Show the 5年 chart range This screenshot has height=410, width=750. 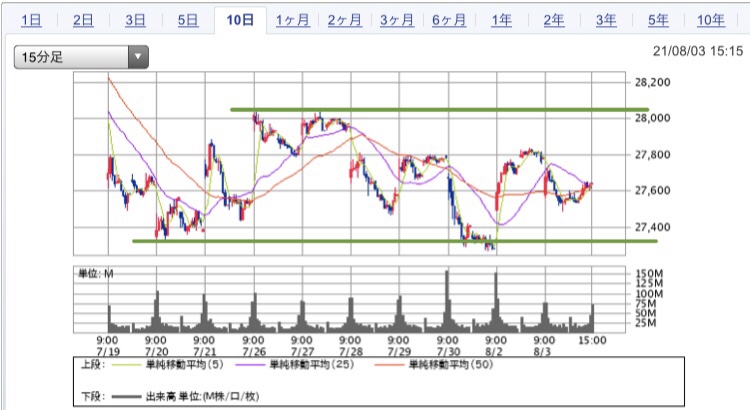tap(658, 20)
